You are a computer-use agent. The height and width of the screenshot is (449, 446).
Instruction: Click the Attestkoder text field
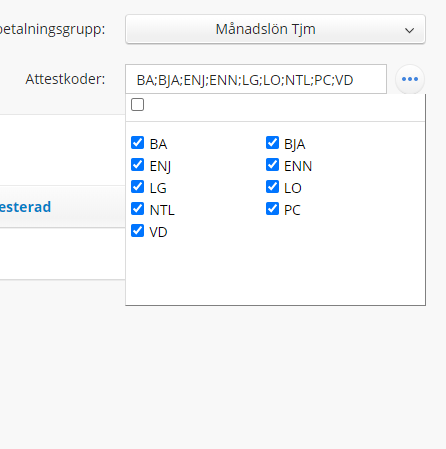[256, 79]
